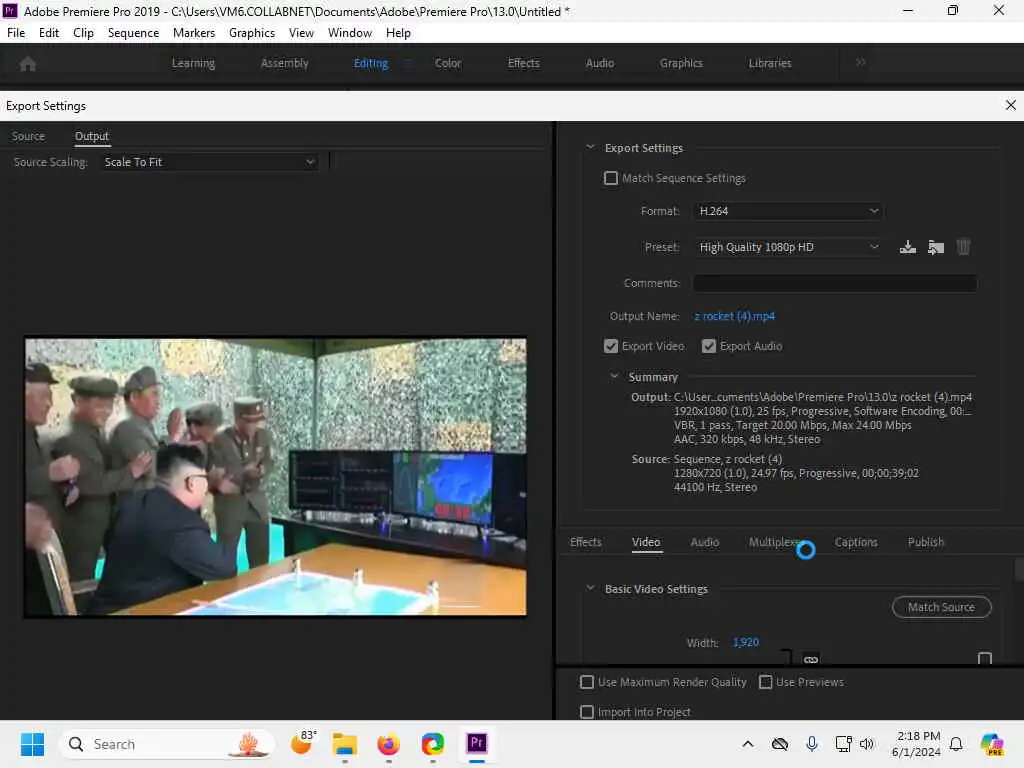Click the Import Preset icon
The height and width of the screenshot is (768, 1024).
[x=936, y=247]
